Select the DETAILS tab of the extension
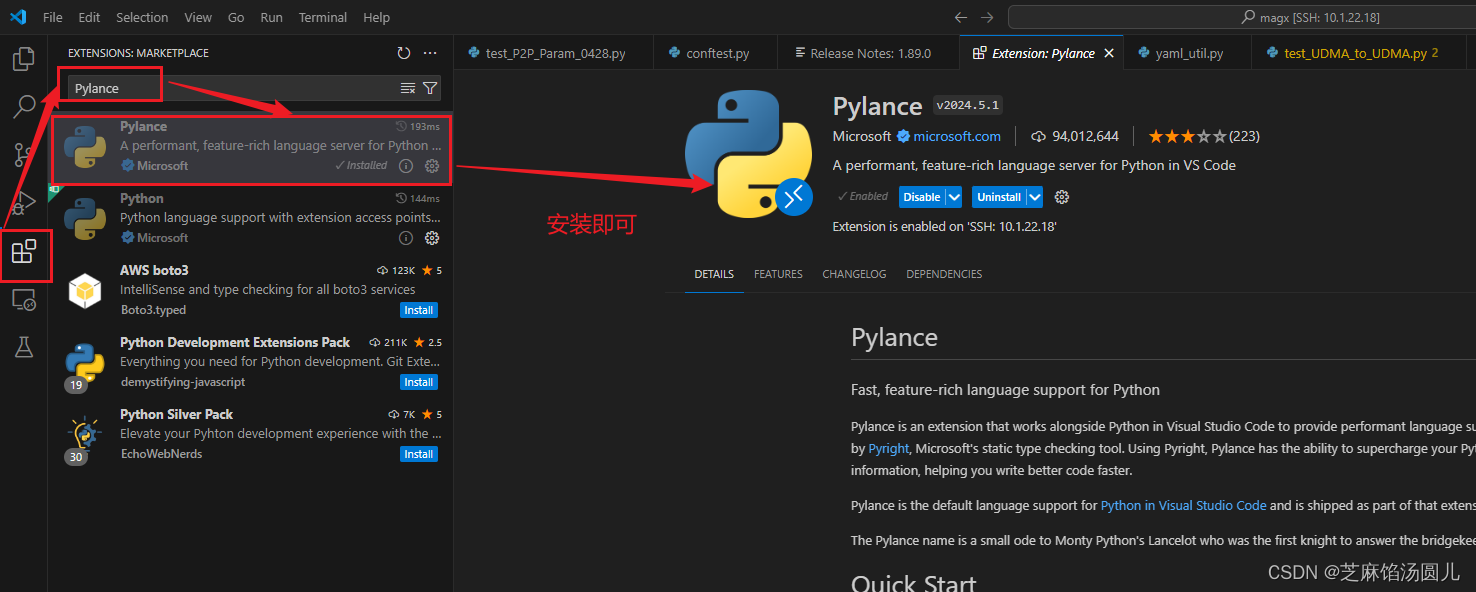 click(x=714, y=274)
